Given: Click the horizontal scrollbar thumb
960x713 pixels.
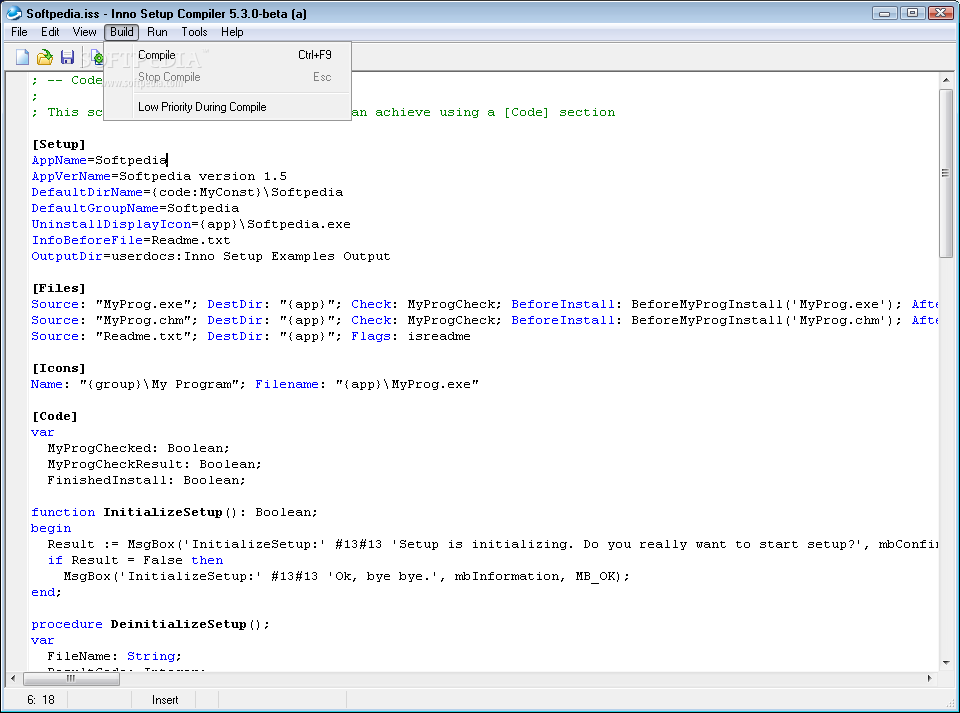Looking at the screenshot, I should tap(71, 678).
